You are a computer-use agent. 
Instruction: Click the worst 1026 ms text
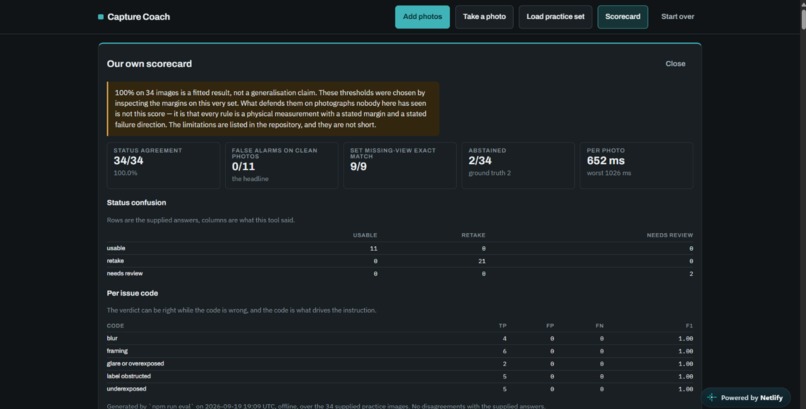(x=609, y=173)
